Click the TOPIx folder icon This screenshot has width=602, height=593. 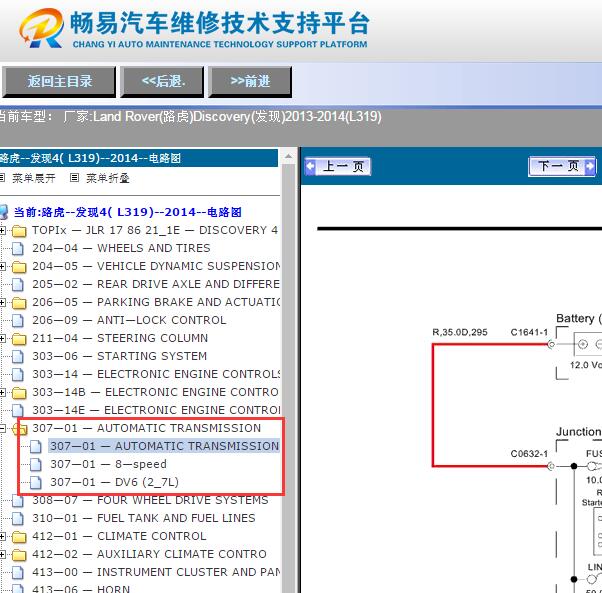(19, 231)
